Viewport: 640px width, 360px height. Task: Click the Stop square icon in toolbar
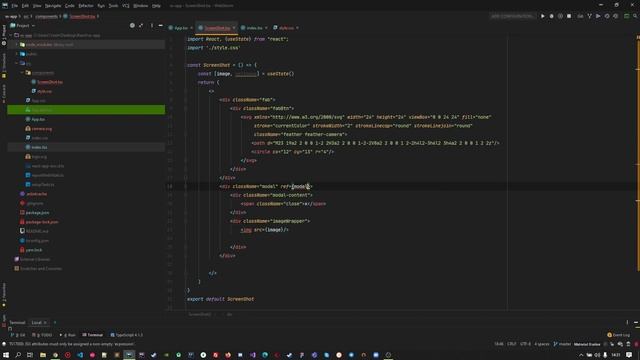coord(569,16)
